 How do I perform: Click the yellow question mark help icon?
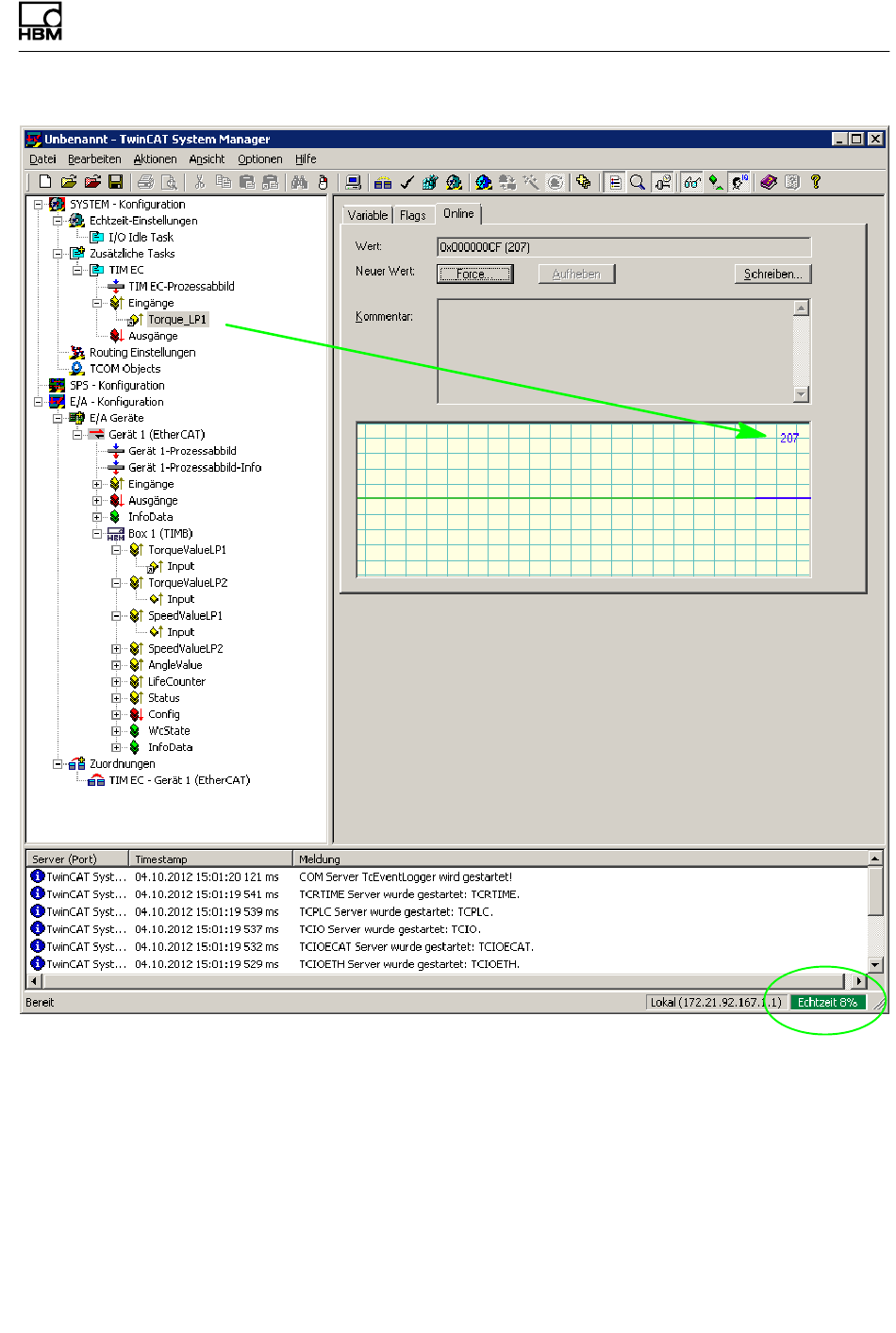pos(816,182)
